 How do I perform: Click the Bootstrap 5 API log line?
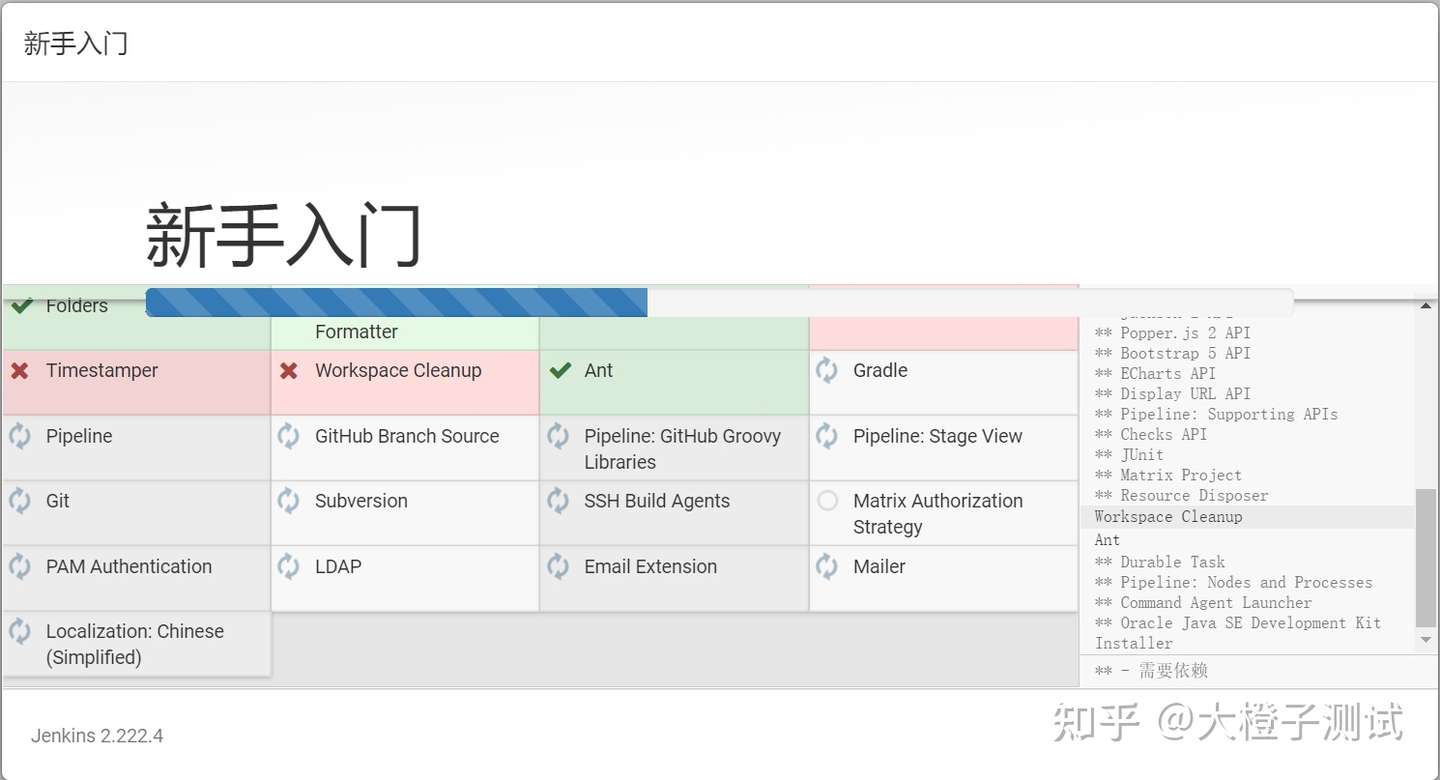coord(1172,353)
